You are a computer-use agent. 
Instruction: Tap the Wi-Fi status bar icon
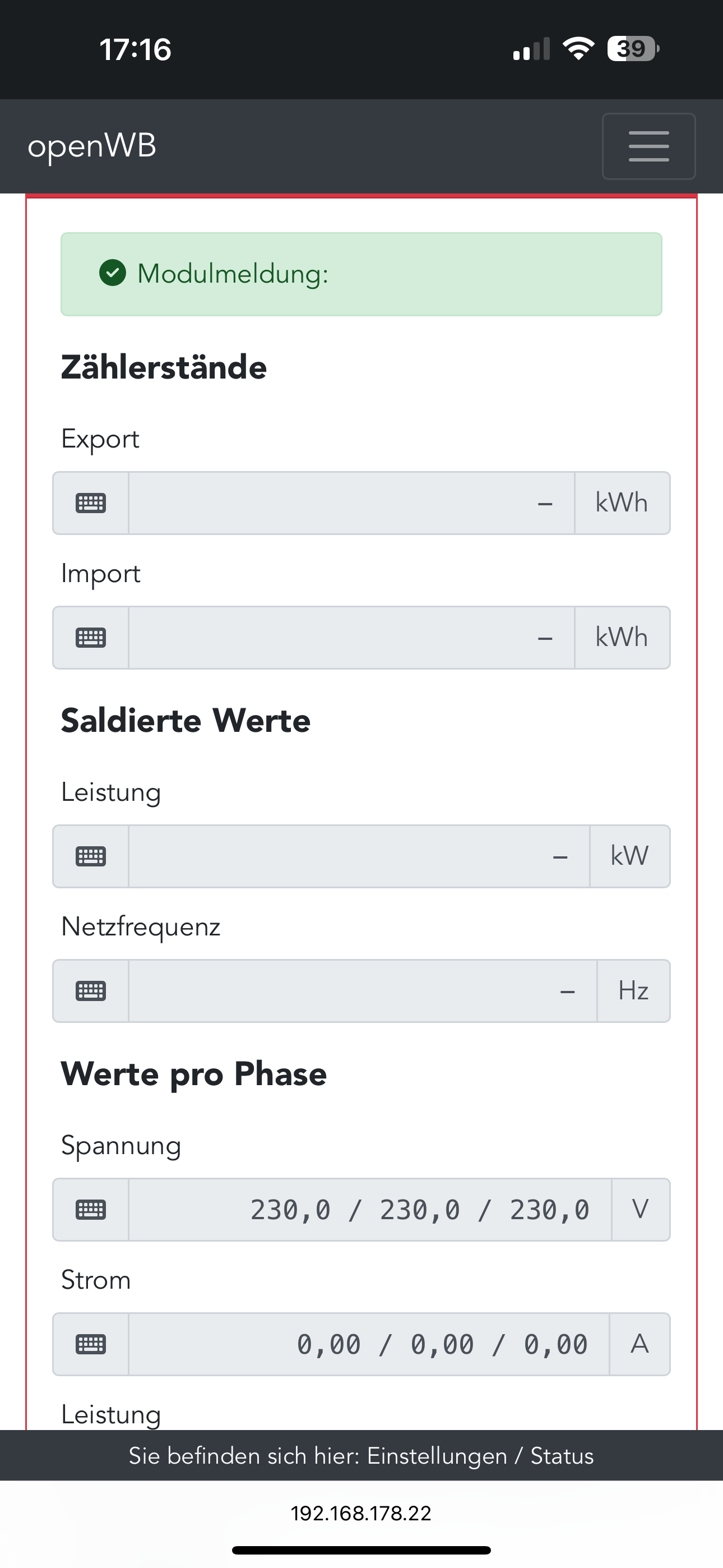578,49
